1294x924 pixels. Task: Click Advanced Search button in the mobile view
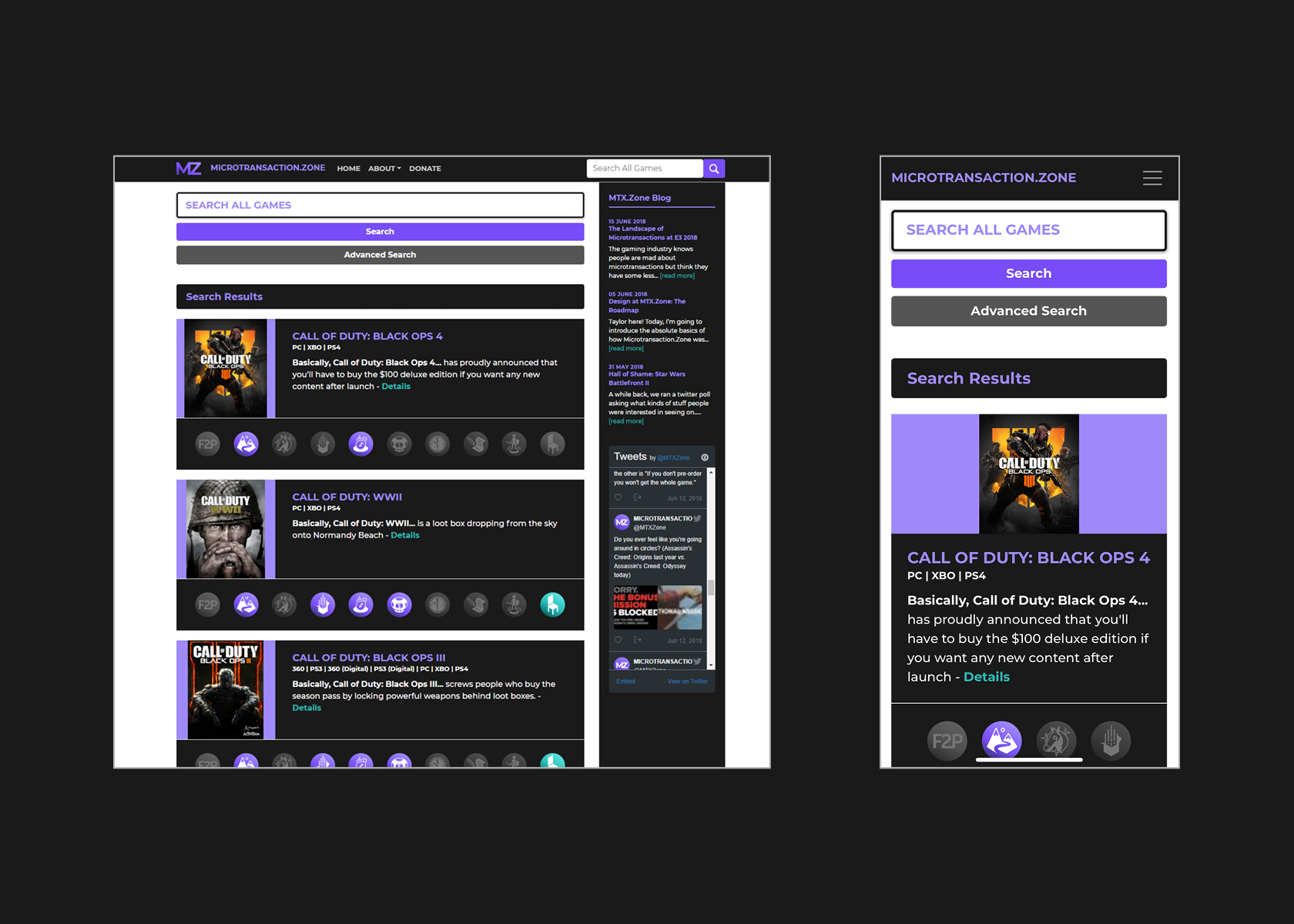1028,311
